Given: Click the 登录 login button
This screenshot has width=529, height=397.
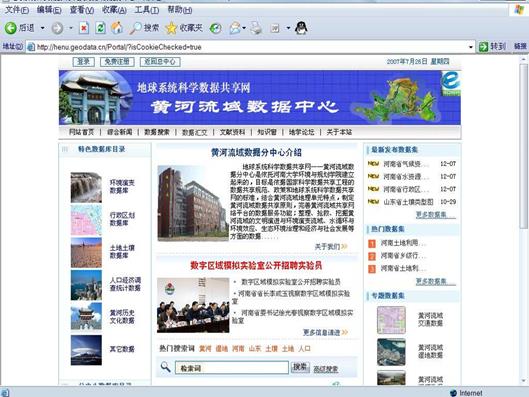Looking at the screenshot, I should (83, 62).
